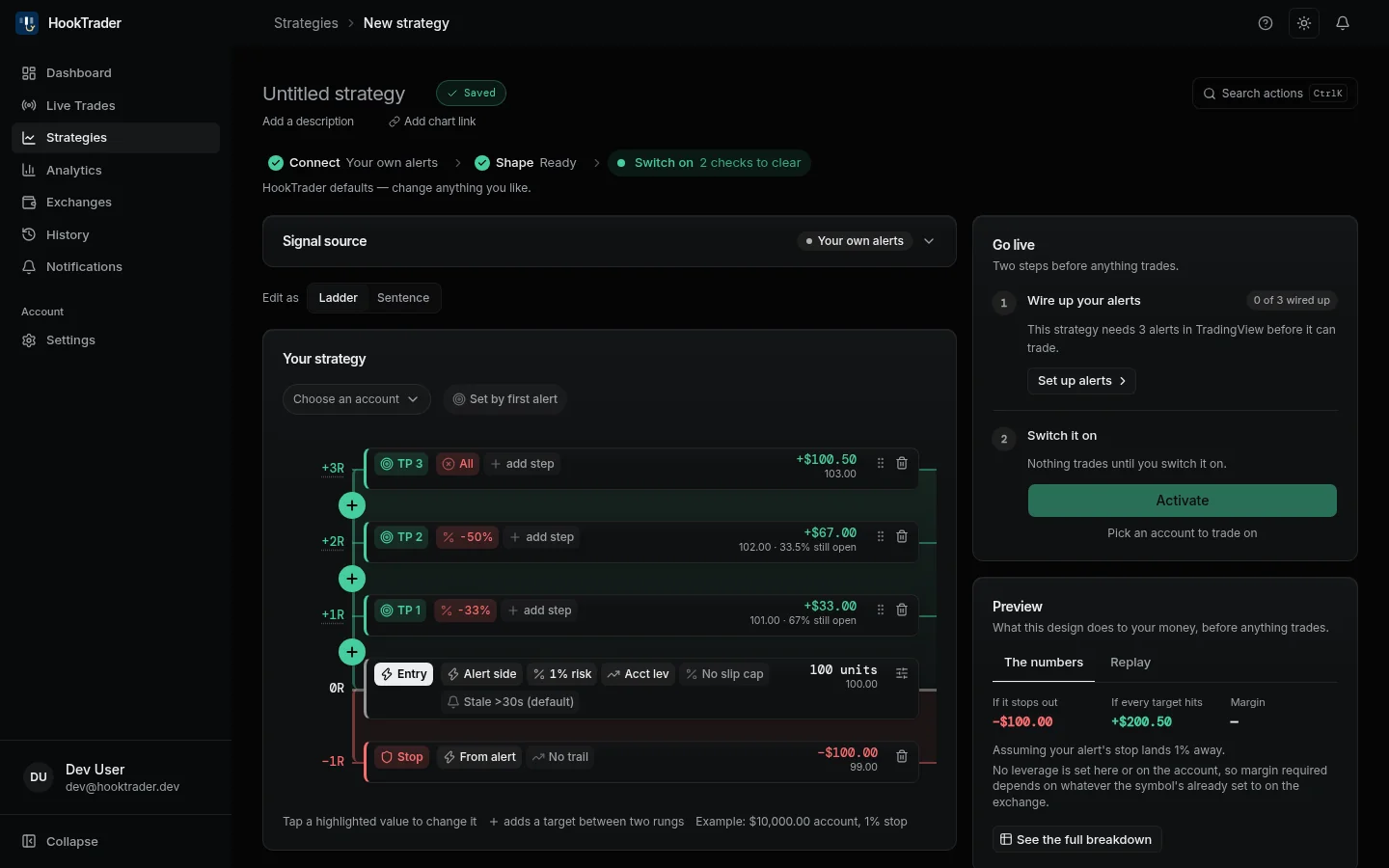This screenshot has width=1389, height=868.
Task: Grab the TP 3 row drag handle
Action: tap(881, 464)
